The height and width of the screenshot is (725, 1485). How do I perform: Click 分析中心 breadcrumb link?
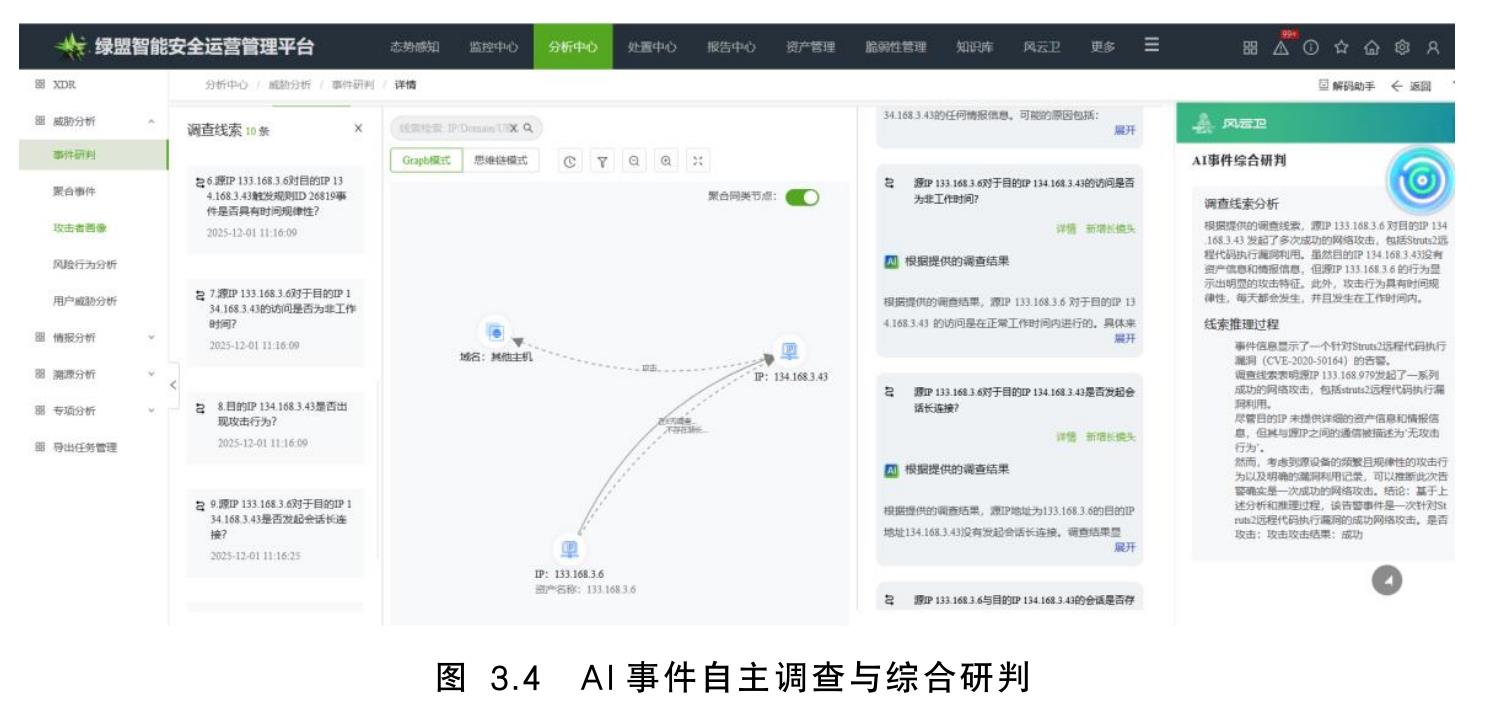227,86
